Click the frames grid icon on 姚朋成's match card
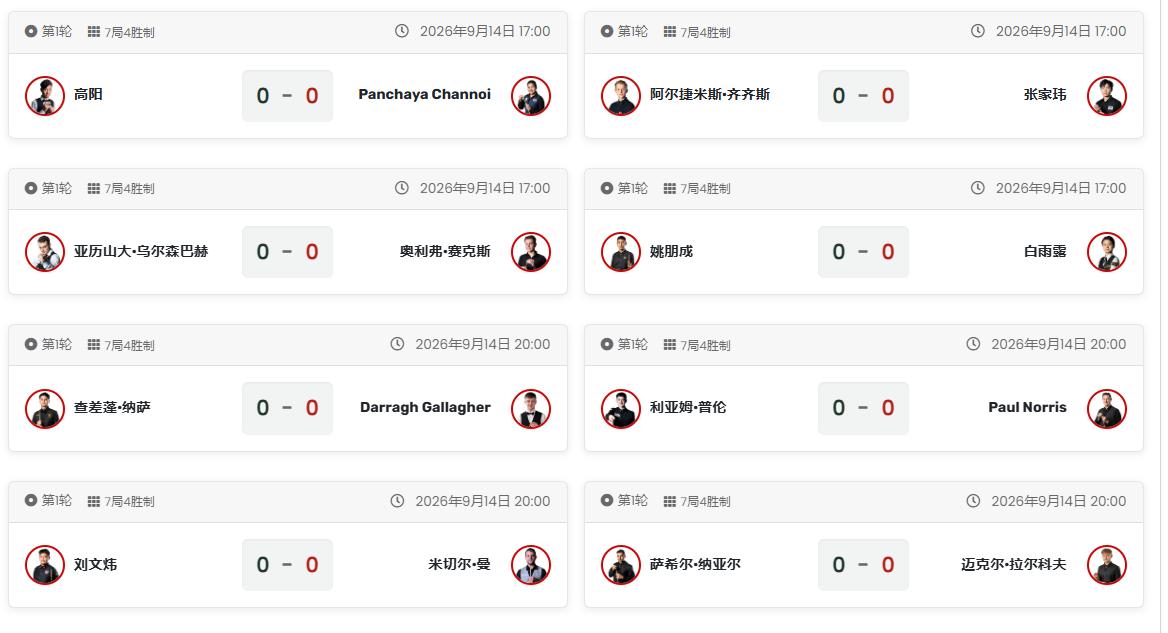Image resolution: width=1168 pixels, height=633 pixels. point(670,188)
